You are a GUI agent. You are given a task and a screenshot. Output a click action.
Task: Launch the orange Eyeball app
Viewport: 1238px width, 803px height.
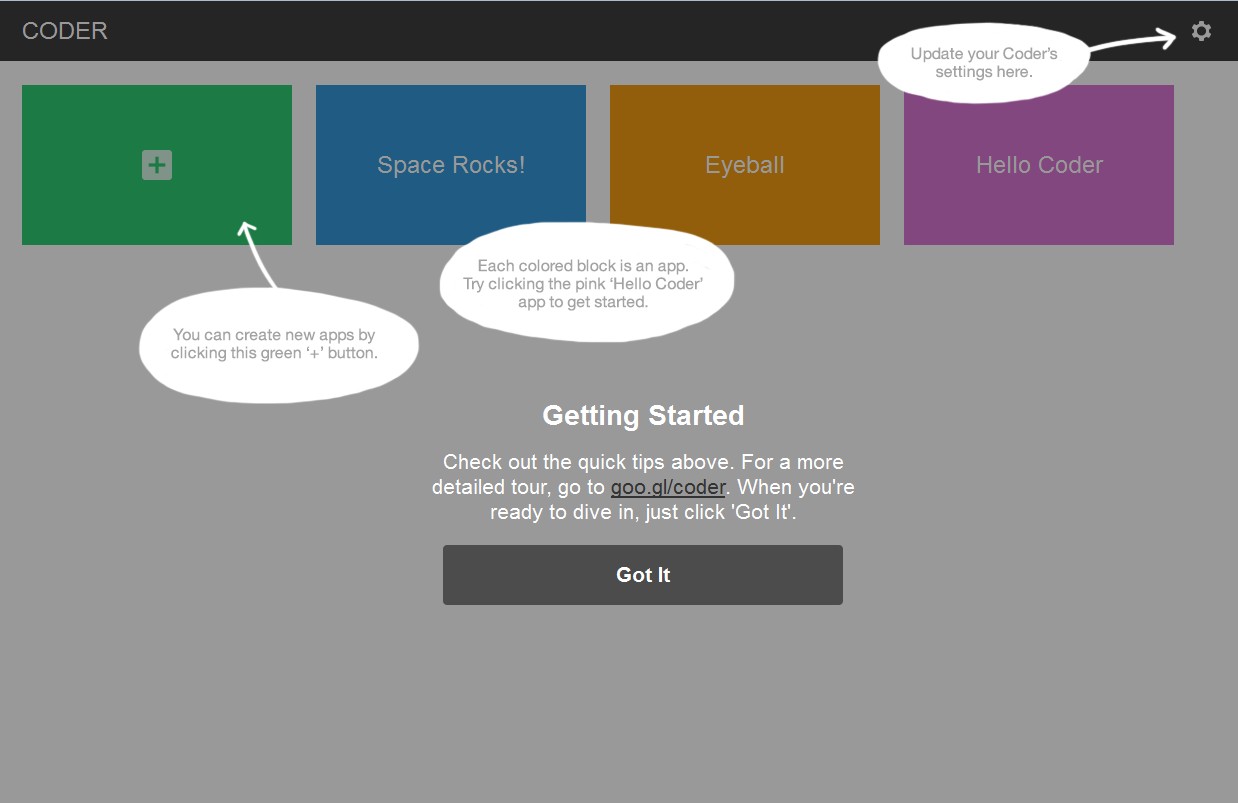(x=745, y=165)
